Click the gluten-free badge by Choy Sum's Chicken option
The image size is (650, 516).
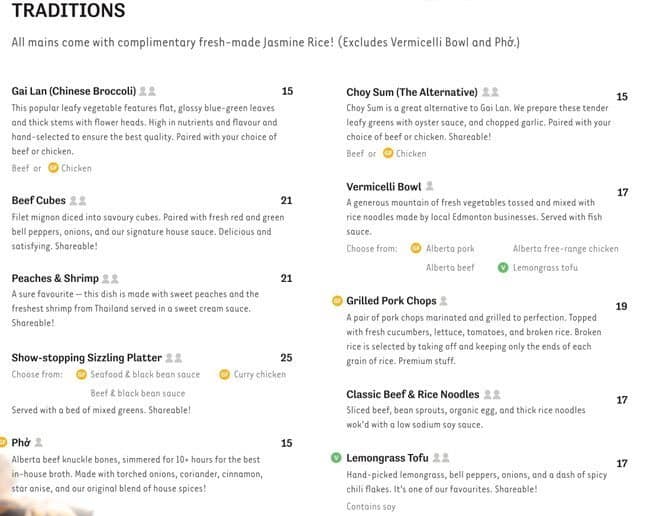pos(388,153)
